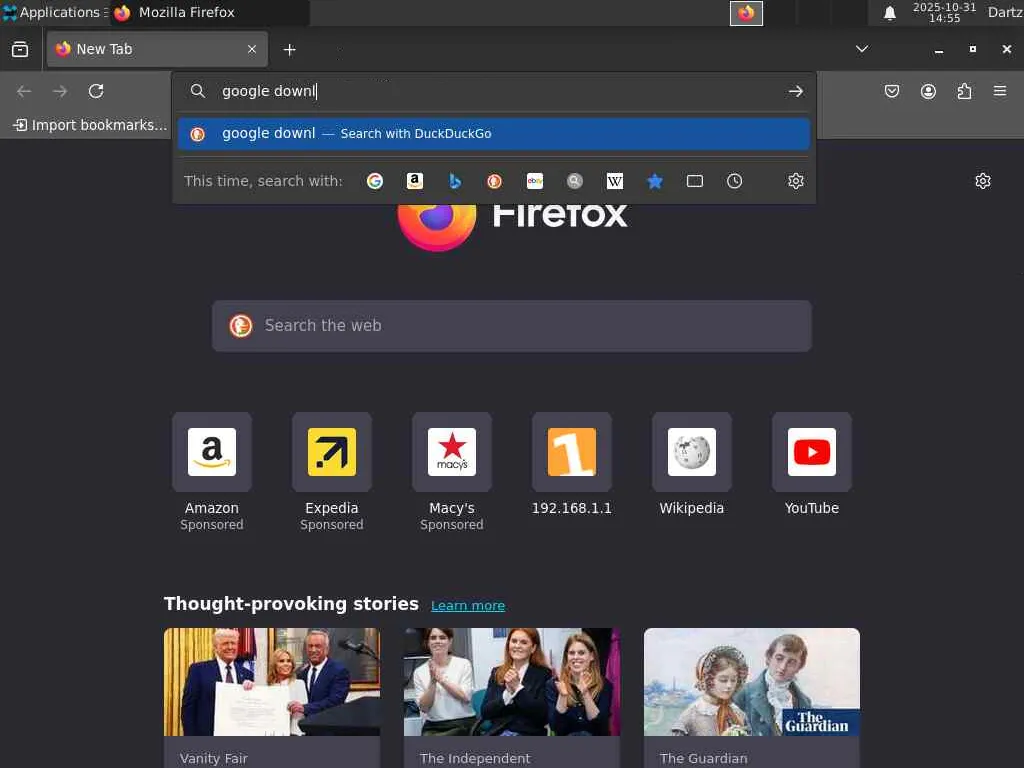Open a new tab with the plus button
Image resolution: width=1024 pixels, height=768 pixels.
pos(289,50)
